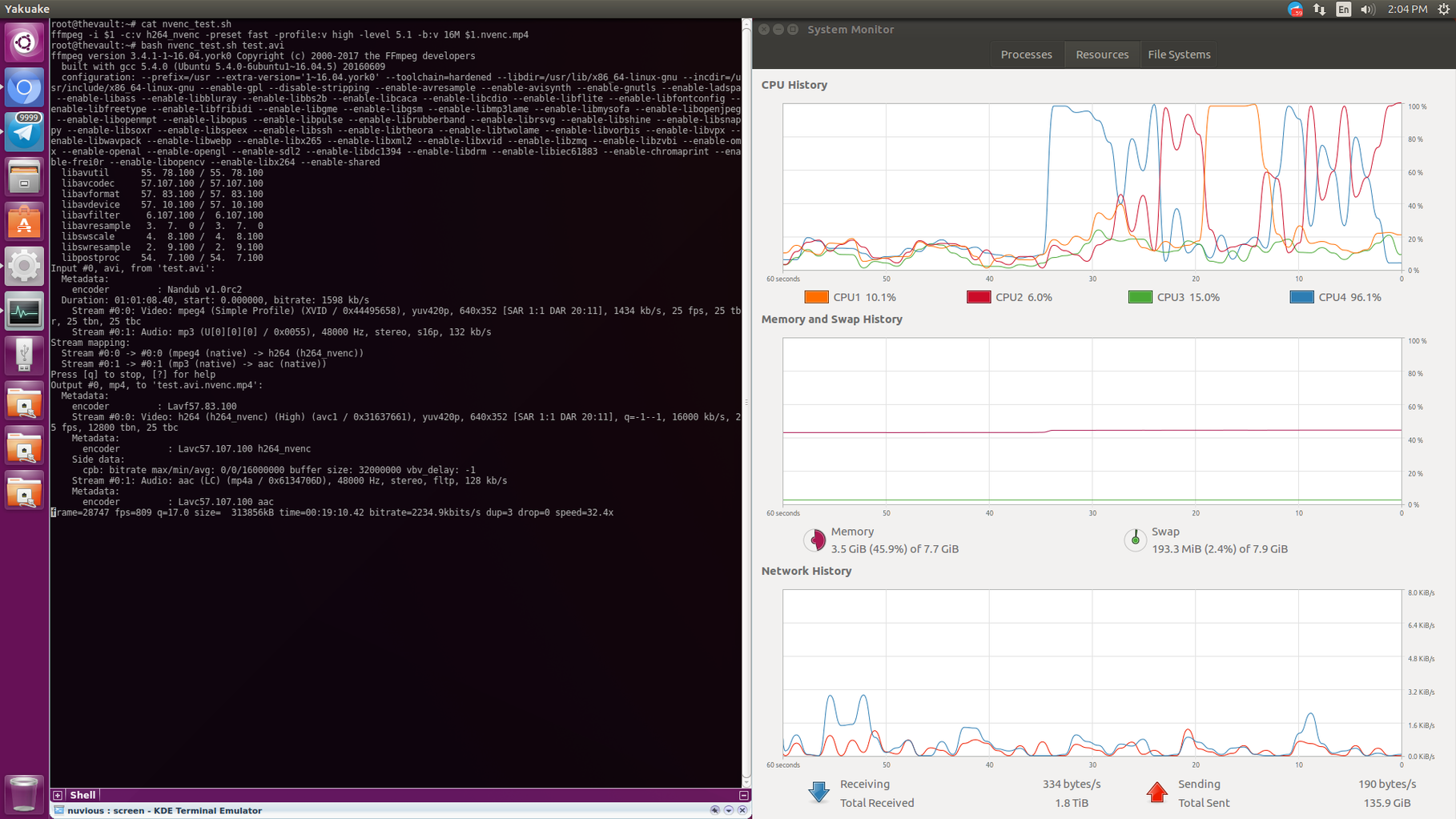Open the Files file manager launcher
1456x819 pixels.
coord(24,177)
